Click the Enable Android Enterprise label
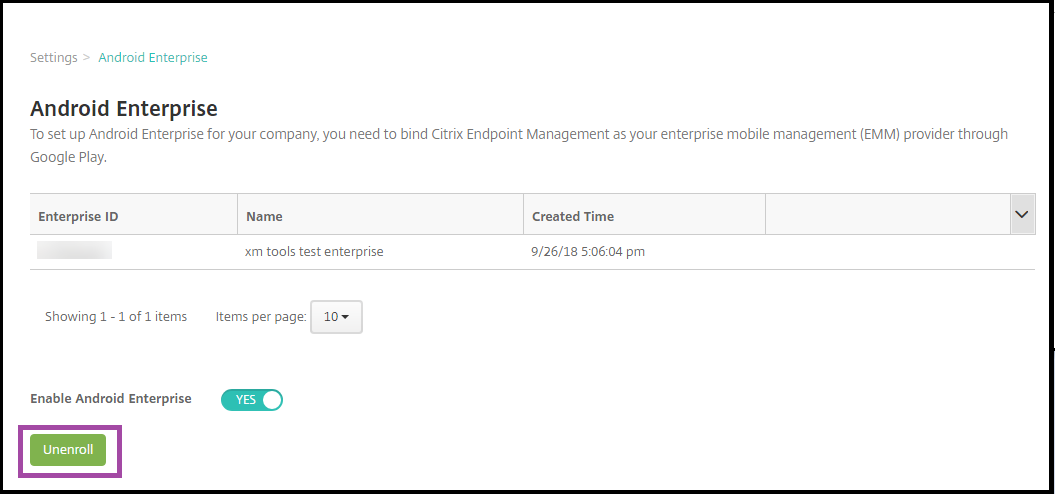1055x494 pixels. pos(111,398)
